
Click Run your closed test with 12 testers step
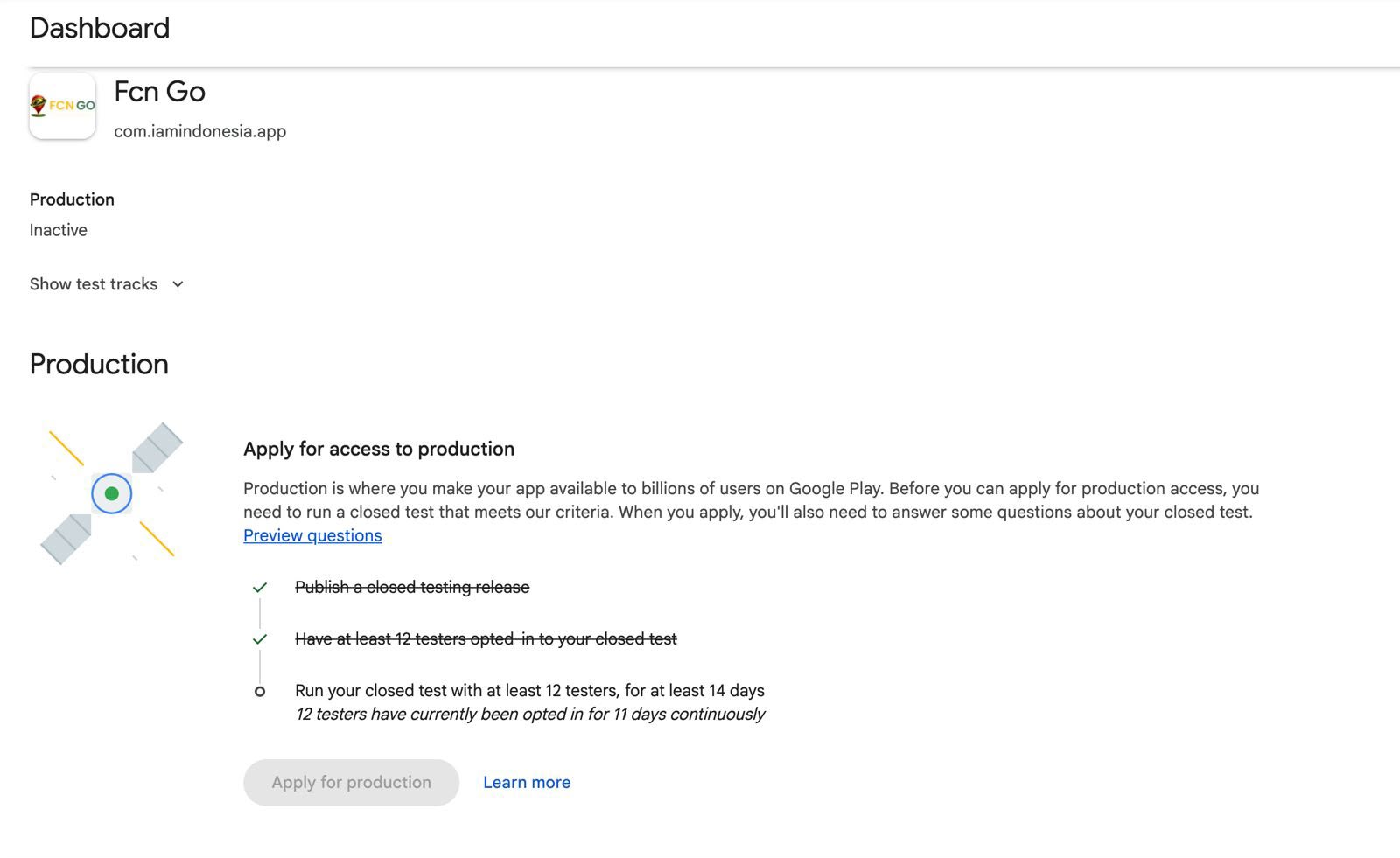point(529,691)
